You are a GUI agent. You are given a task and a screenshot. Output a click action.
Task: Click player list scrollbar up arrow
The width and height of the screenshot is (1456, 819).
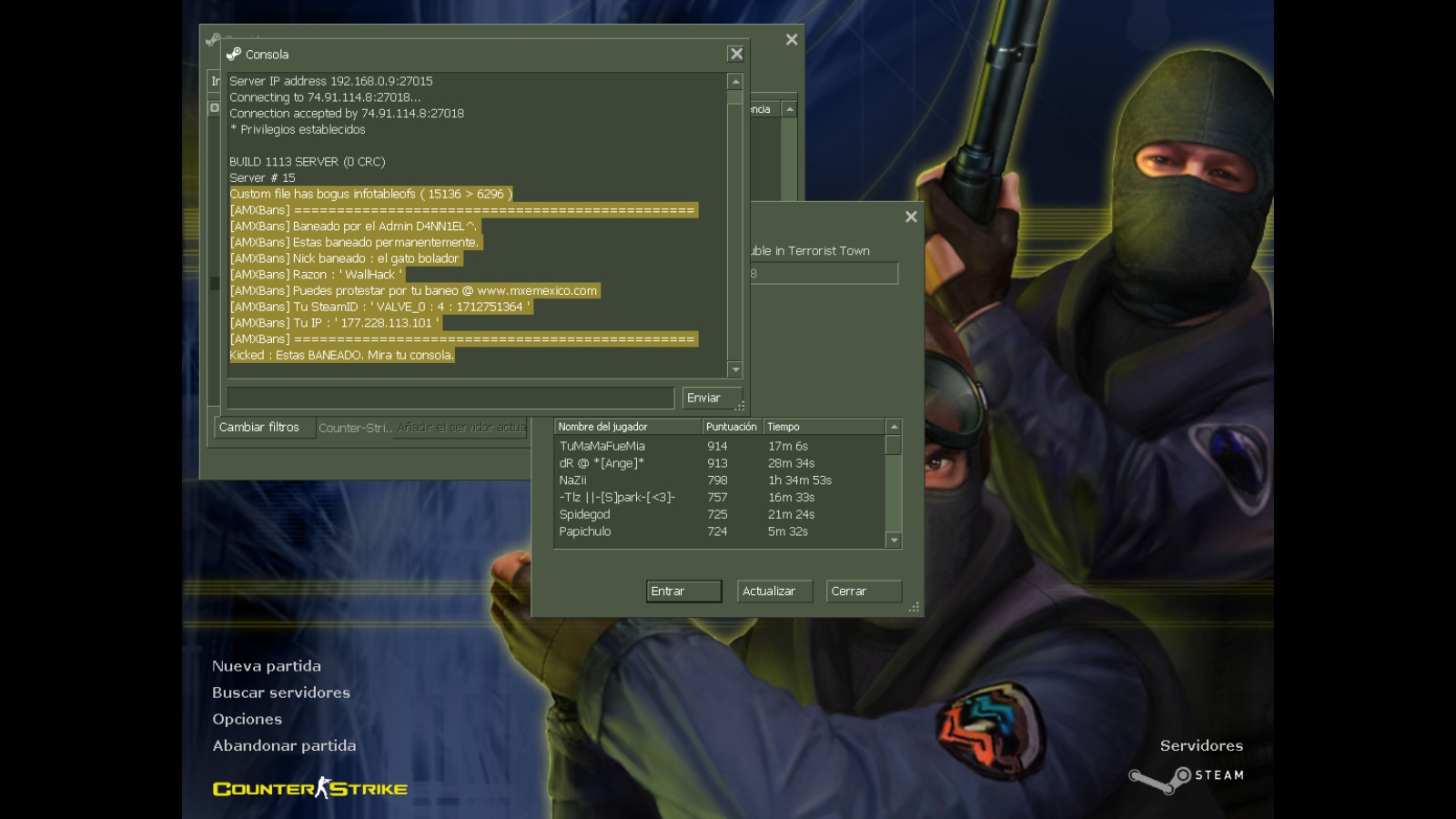click(894, 427)
